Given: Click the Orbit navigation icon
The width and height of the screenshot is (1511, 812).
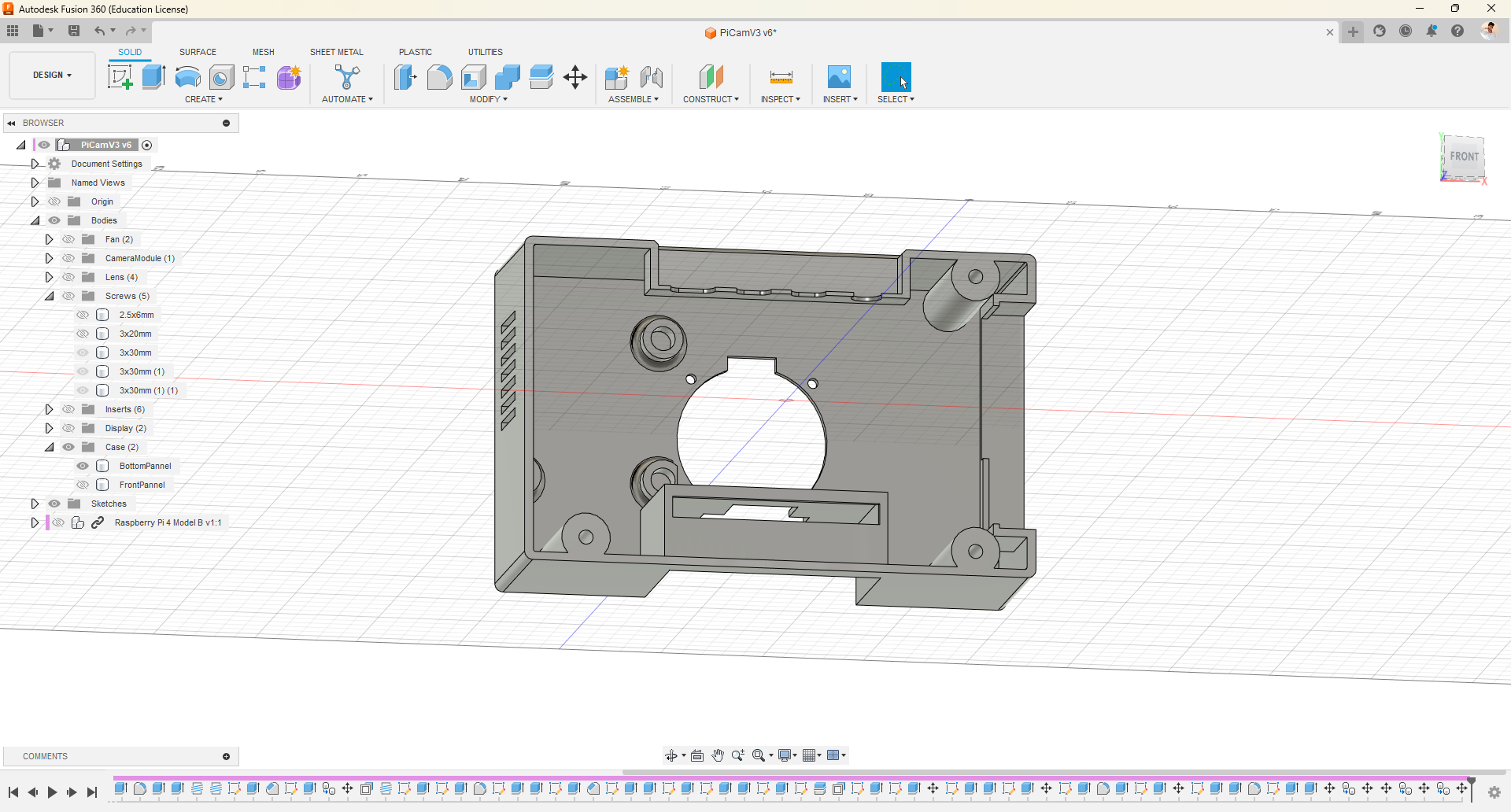Looking at the screenshot, I should click(671, 755).
